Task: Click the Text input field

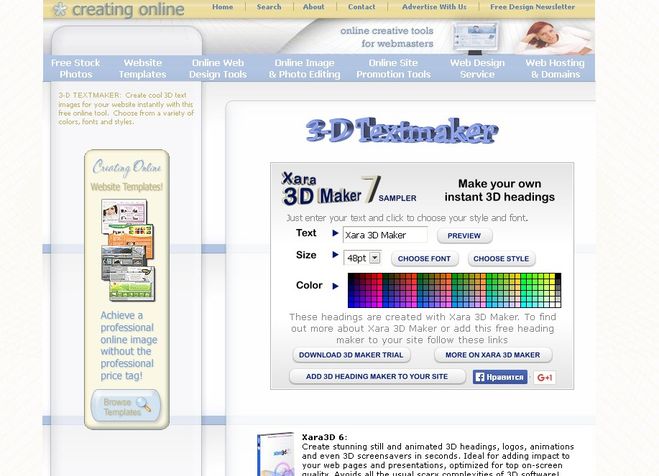Action: pos(385,235)
